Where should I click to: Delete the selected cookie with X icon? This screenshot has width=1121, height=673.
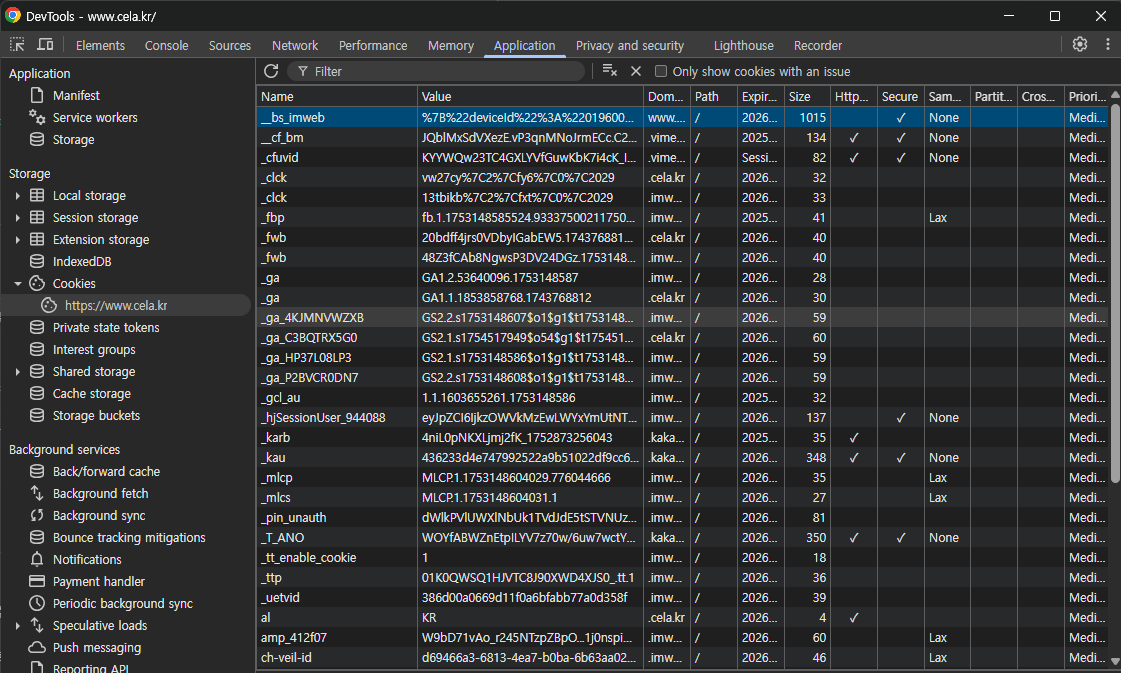[x=635, y=71]
